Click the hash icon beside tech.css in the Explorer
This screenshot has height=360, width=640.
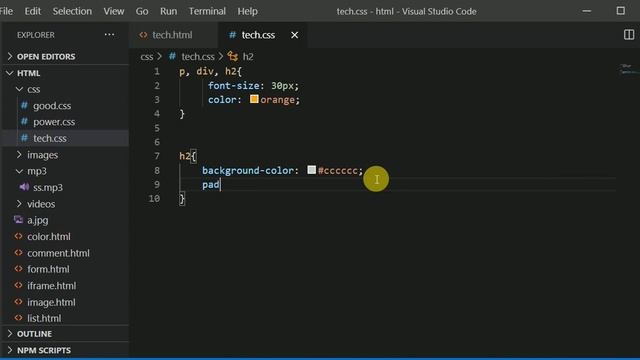24,138
